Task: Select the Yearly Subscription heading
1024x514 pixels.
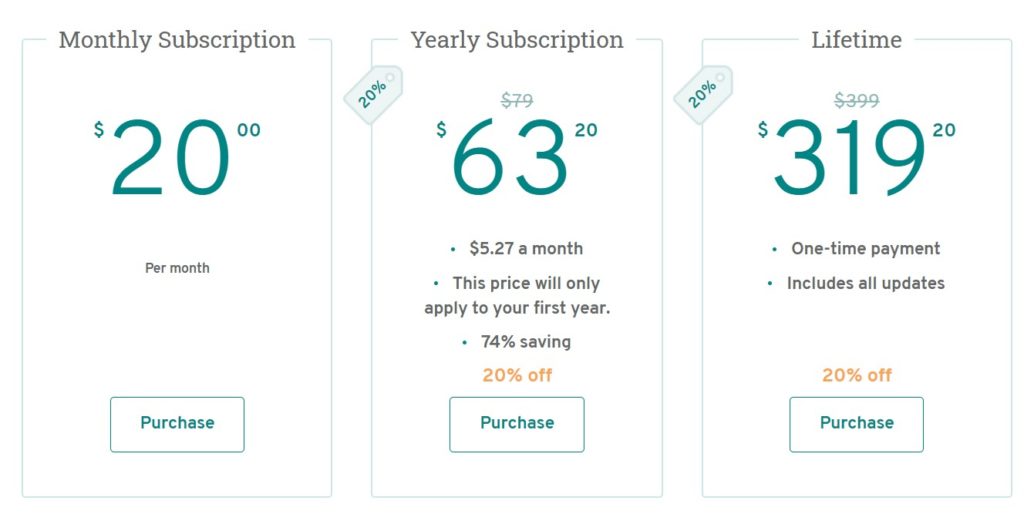Action: point(517,40)
